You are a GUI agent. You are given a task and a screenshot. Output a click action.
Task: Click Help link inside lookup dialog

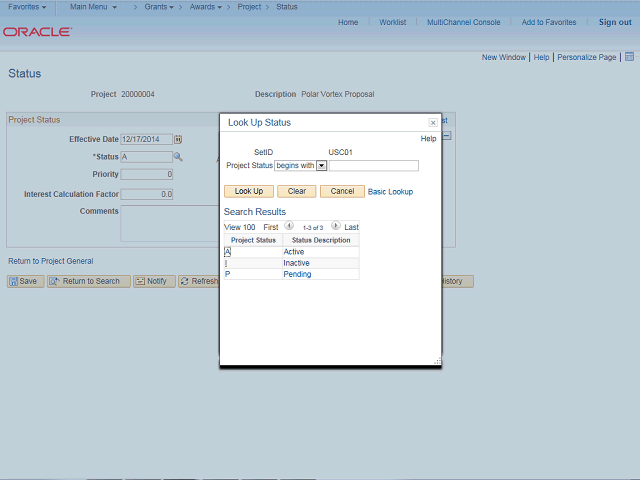tap(428, 139)
